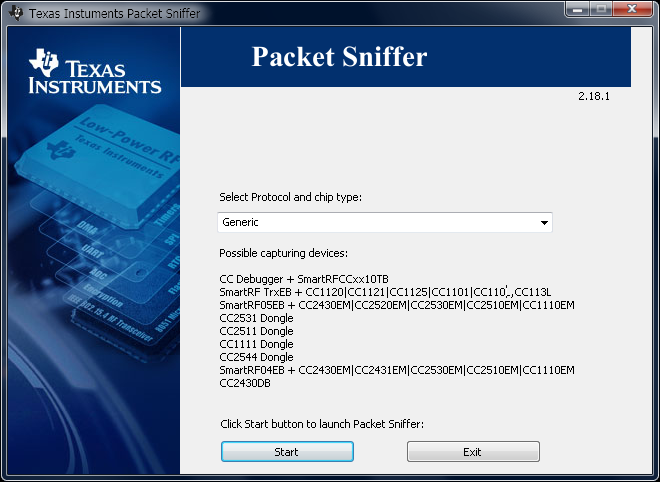The width and height of the screenshot is (660, 482).
Task: Click the version number 2.18.1
Action: [x=593, y=97]
